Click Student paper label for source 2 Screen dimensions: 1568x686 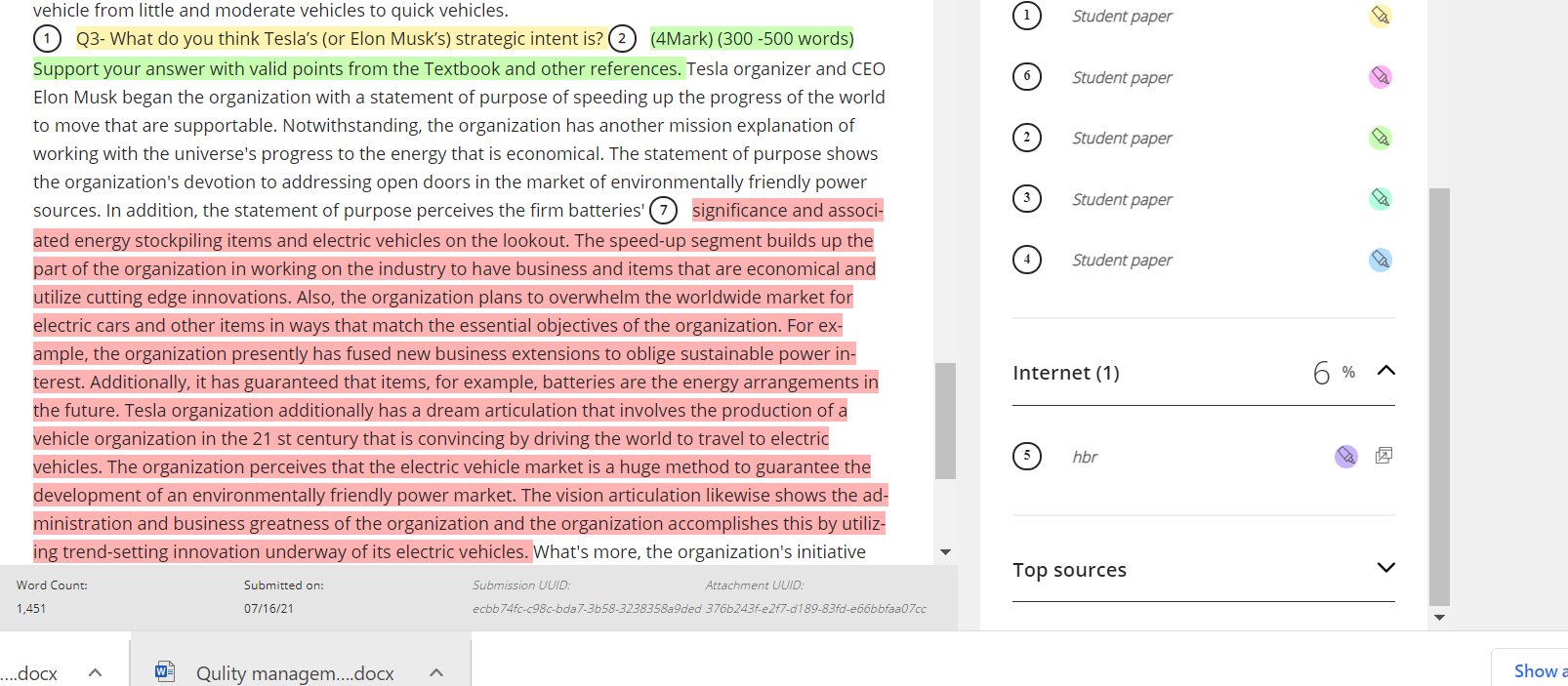pyautogui.click(x=1122, y=139)
